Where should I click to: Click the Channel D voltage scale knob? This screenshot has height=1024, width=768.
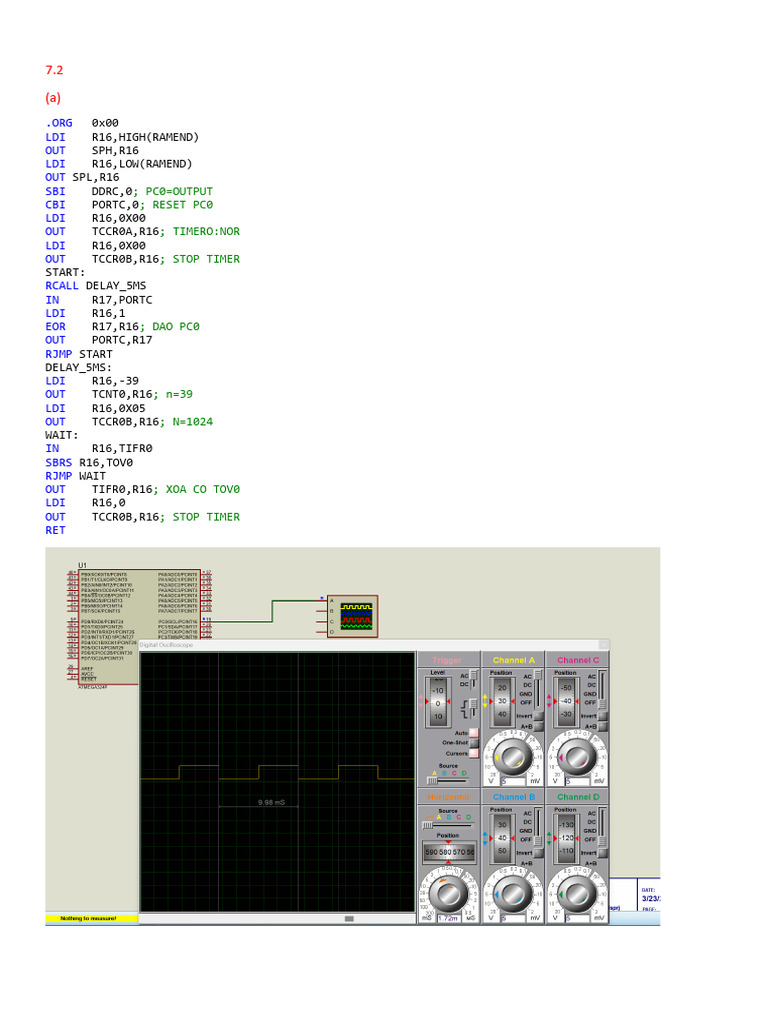pyautogui.click(x=576, y=892)
